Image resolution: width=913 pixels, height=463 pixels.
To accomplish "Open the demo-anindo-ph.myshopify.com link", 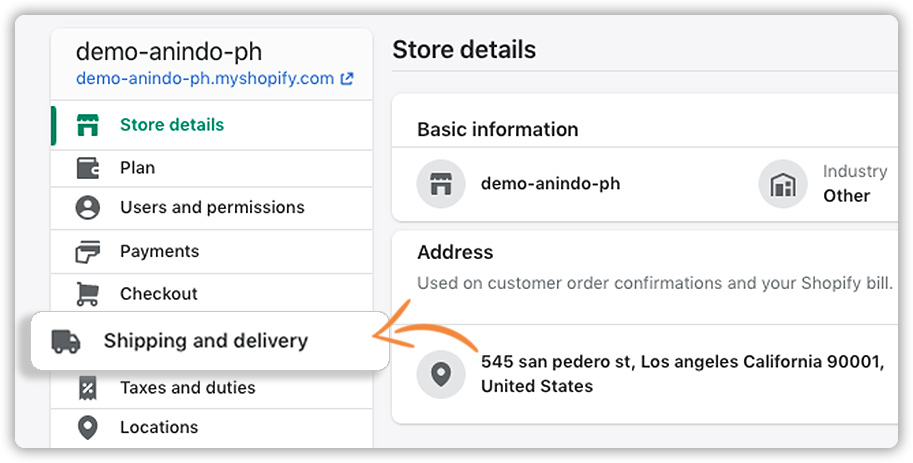I will pyautogui.click(x=205, y=79).
